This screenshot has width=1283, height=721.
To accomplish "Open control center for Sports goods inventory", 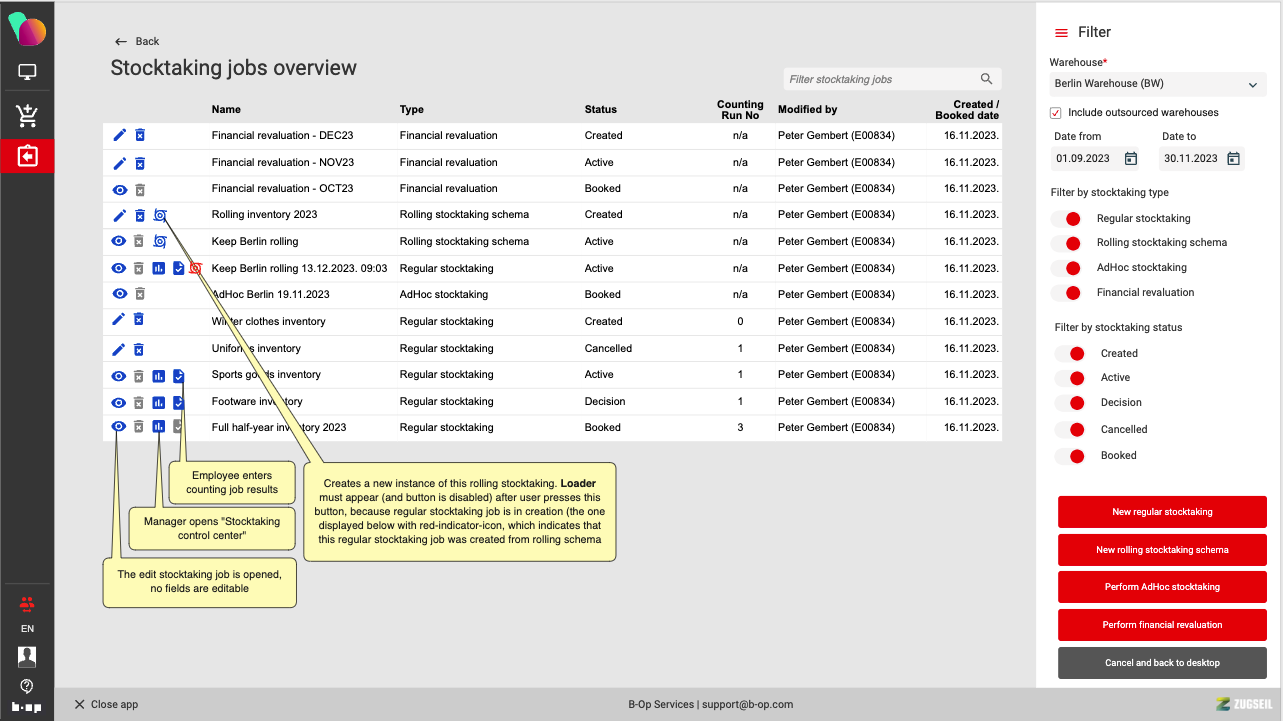I will pos(159,375).
